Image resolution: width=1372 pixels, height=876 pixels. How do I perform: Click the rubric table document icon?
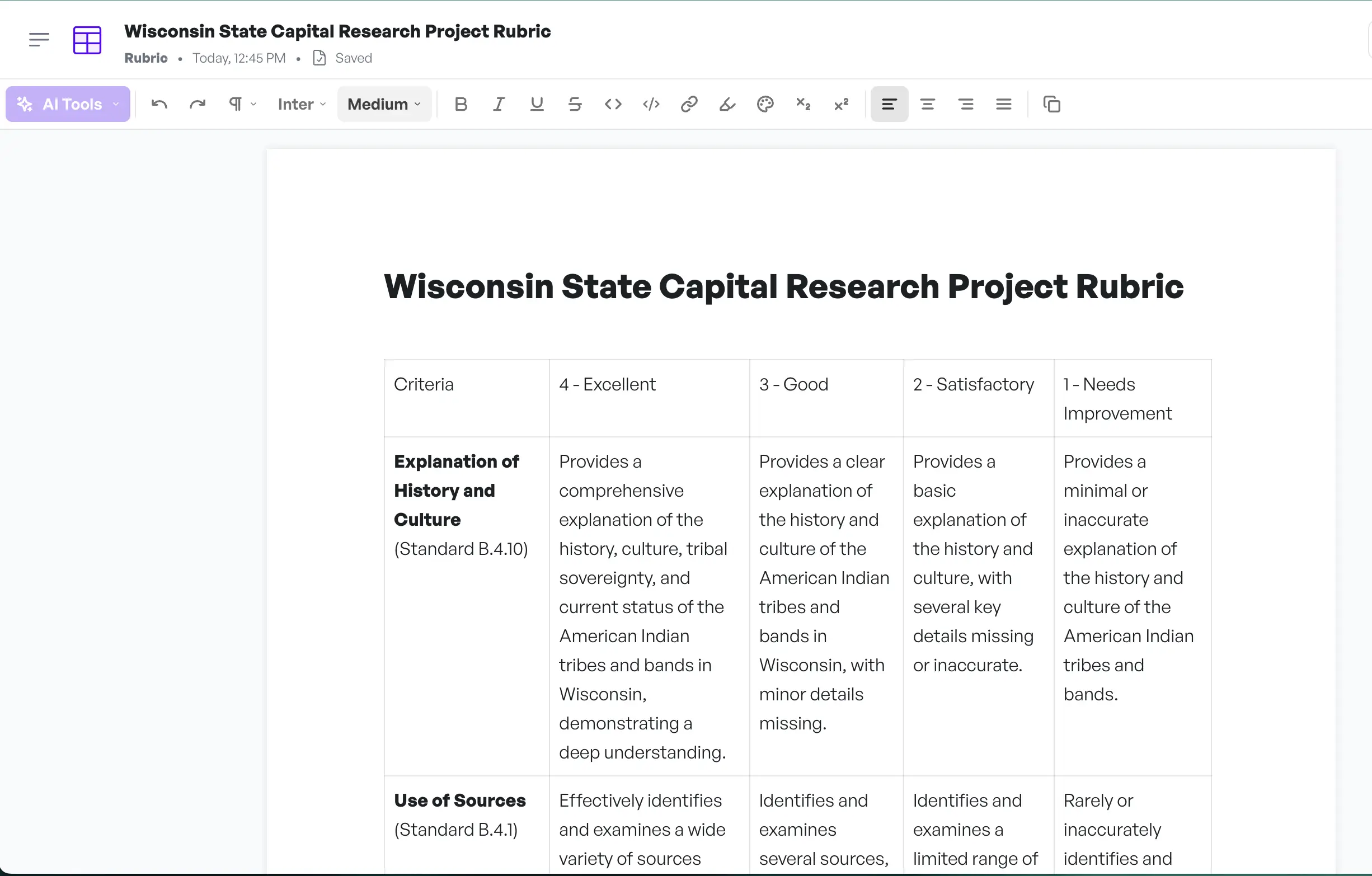[87, 40]
